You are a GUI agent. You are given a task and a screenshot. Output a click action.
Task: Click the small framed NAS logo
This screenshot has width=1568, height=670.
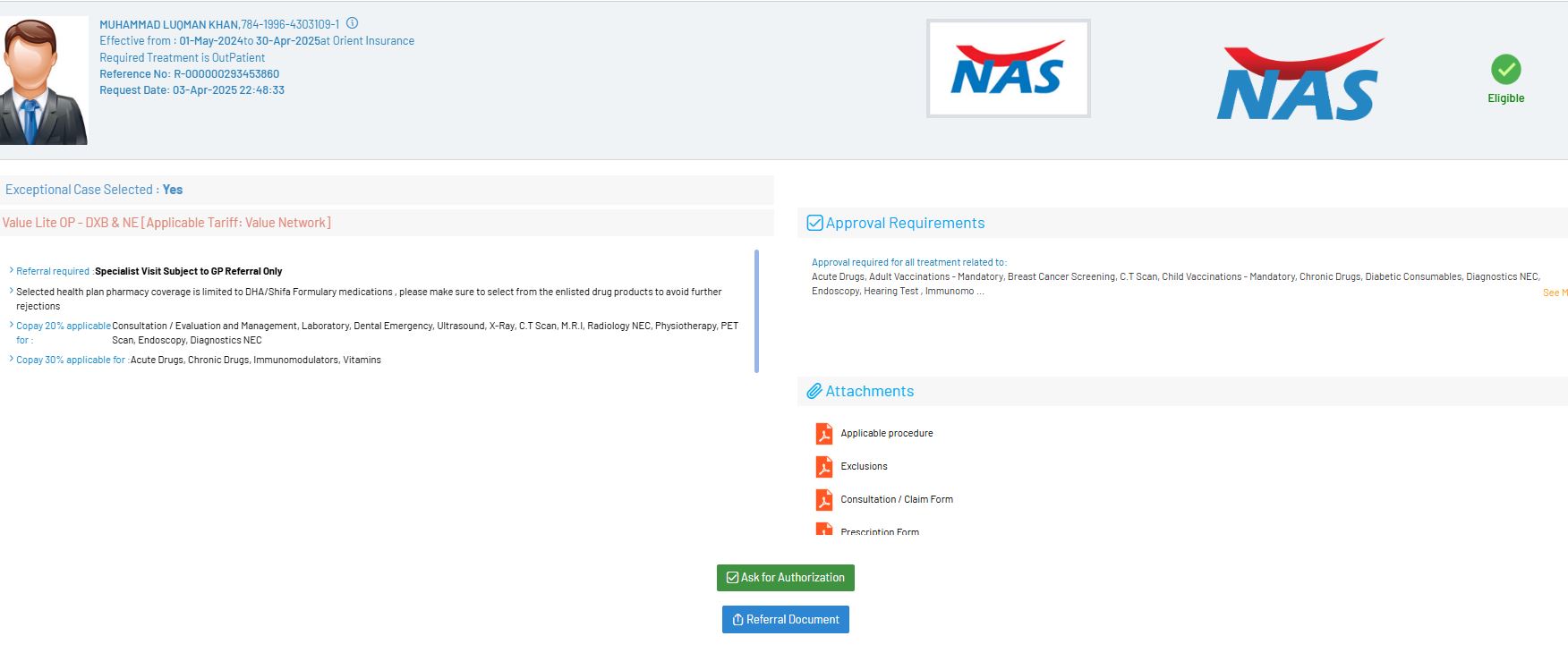pyautogui.click(x=1009, y=69)
